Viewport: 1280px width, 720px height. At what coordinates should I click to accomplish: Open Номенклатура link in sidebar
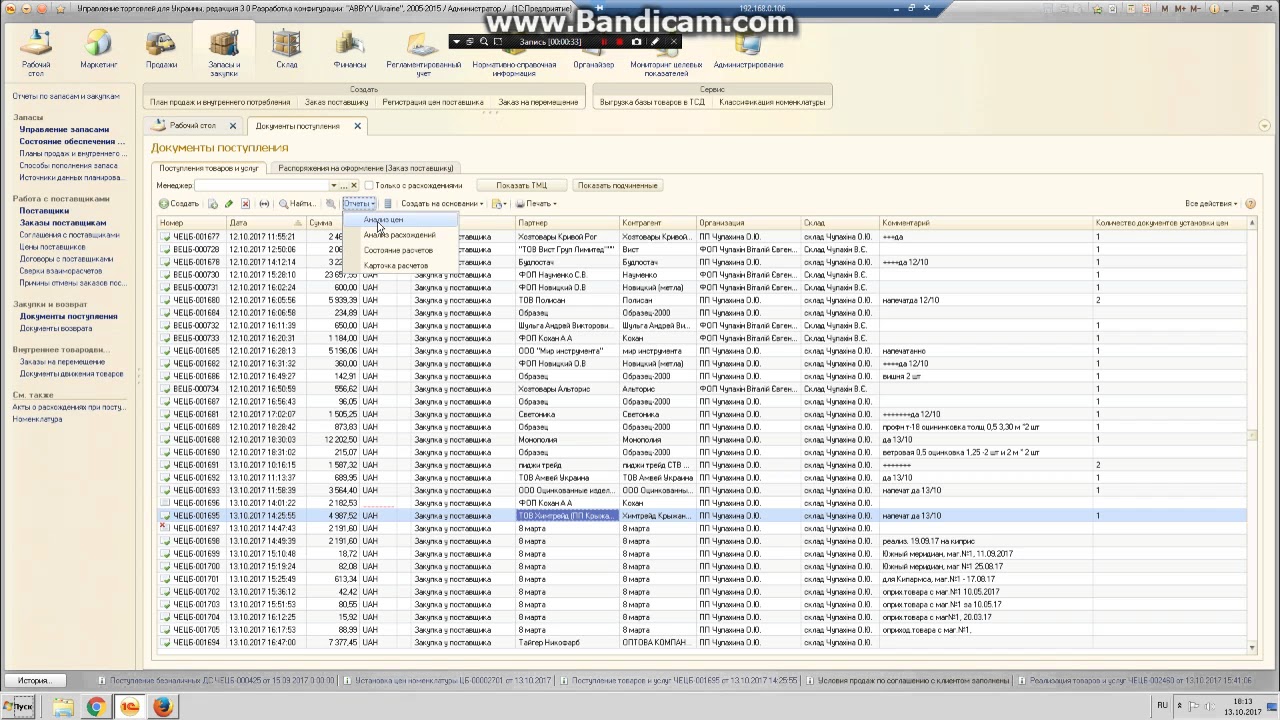[37, 419]
